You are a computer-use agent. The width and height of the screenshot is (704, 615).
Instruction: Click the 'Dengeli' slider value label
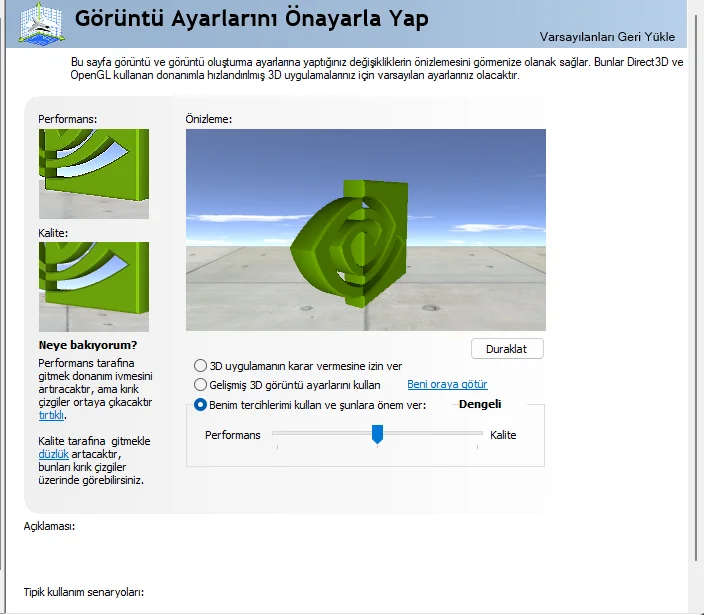click(x=480, y=404)
